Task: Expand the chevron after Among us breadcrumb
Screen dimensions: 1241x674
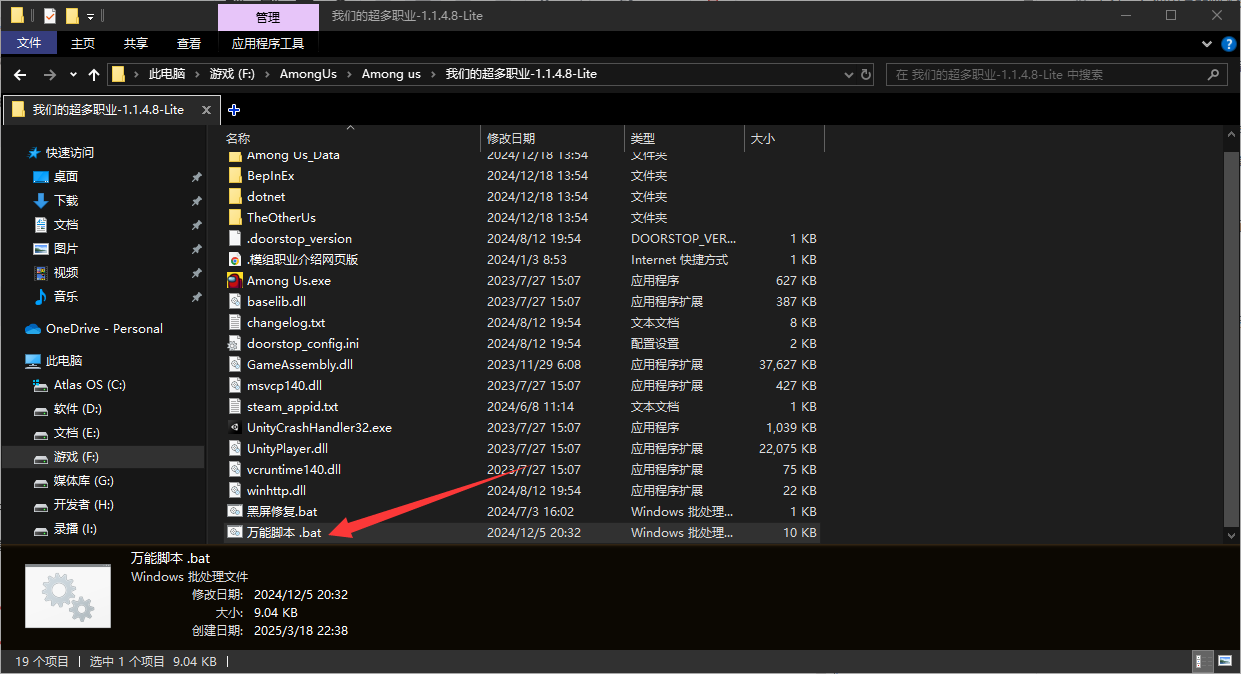Action: (x=433, y=74)
